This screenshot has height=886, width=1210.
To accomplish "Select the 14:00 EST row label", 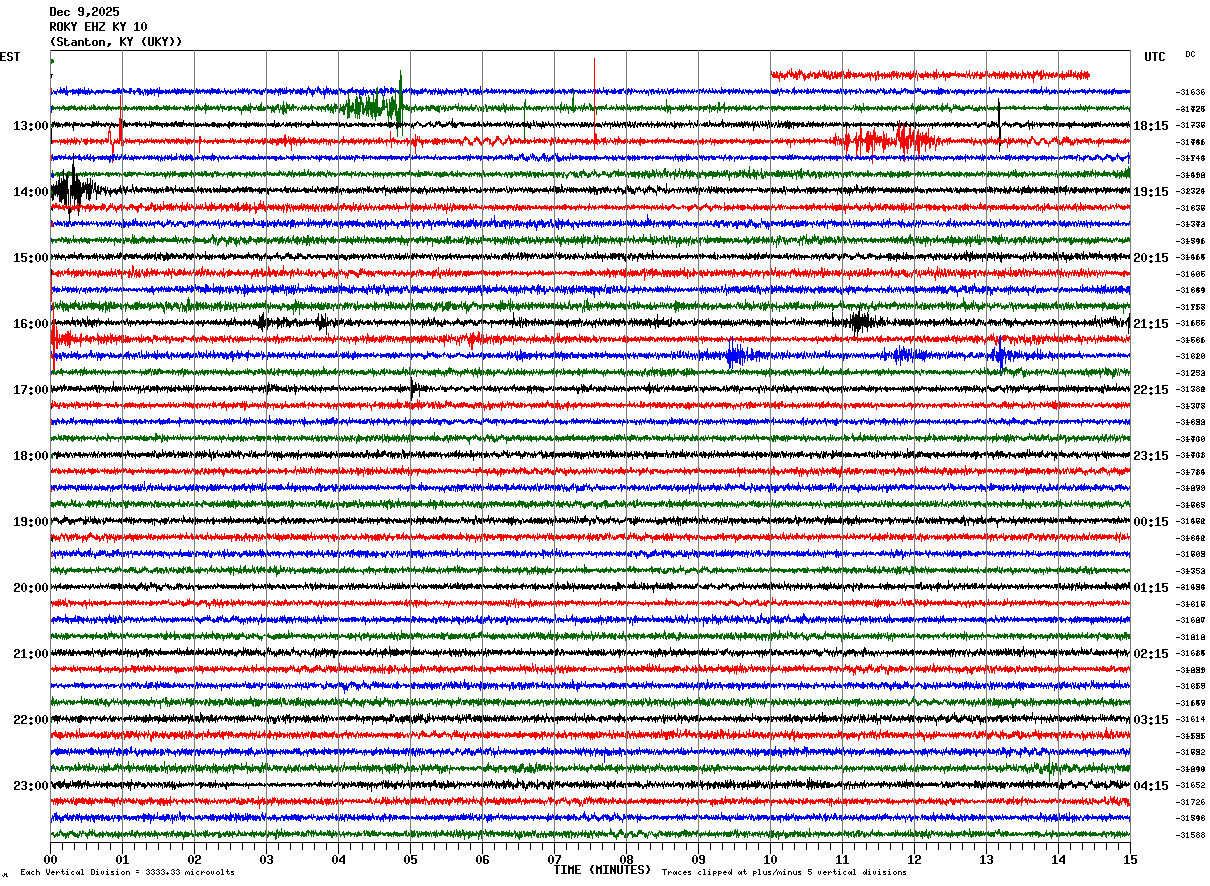I will pos(31,192).
